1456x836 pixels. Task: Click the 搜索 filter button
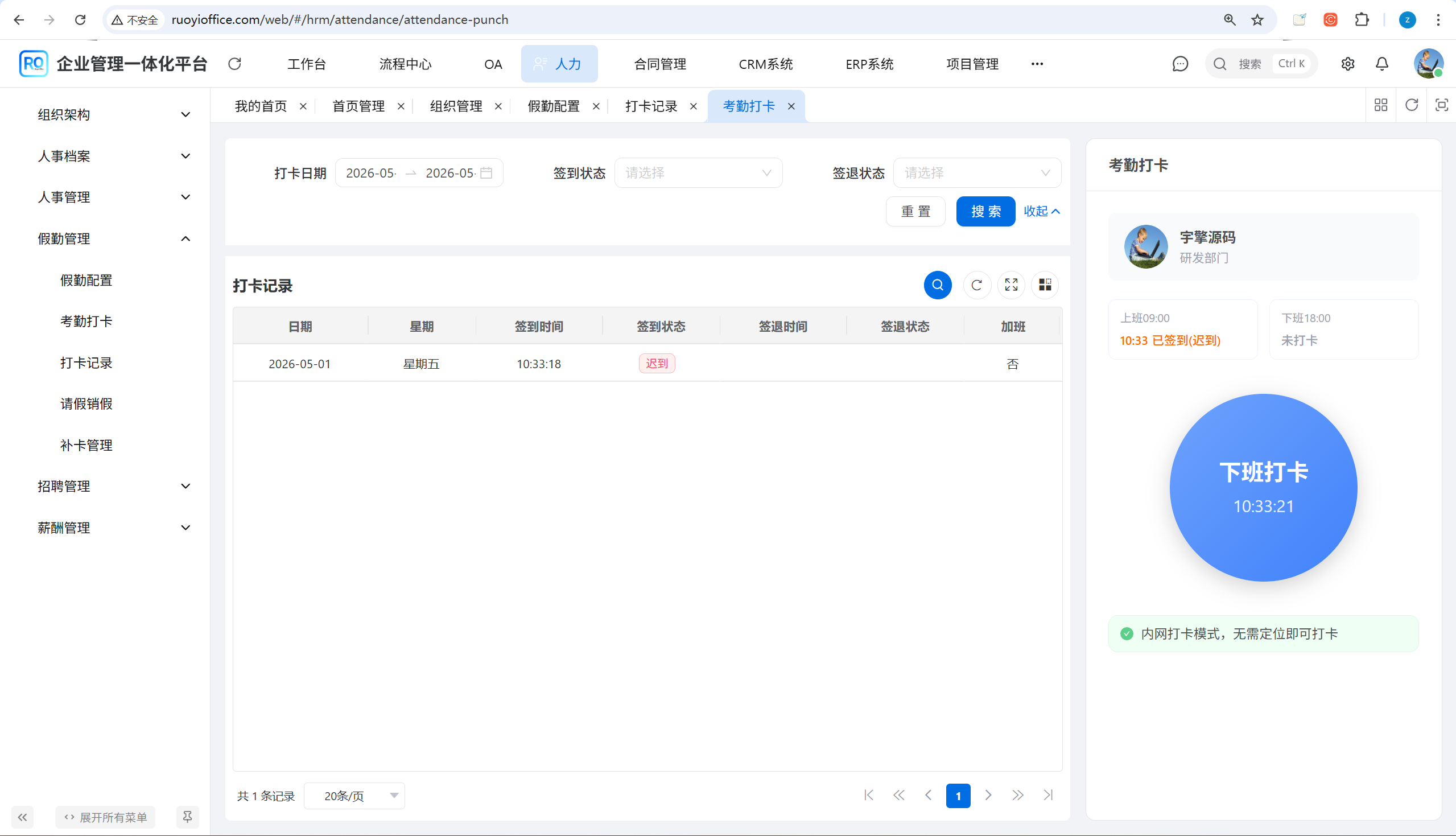(985, 211)
